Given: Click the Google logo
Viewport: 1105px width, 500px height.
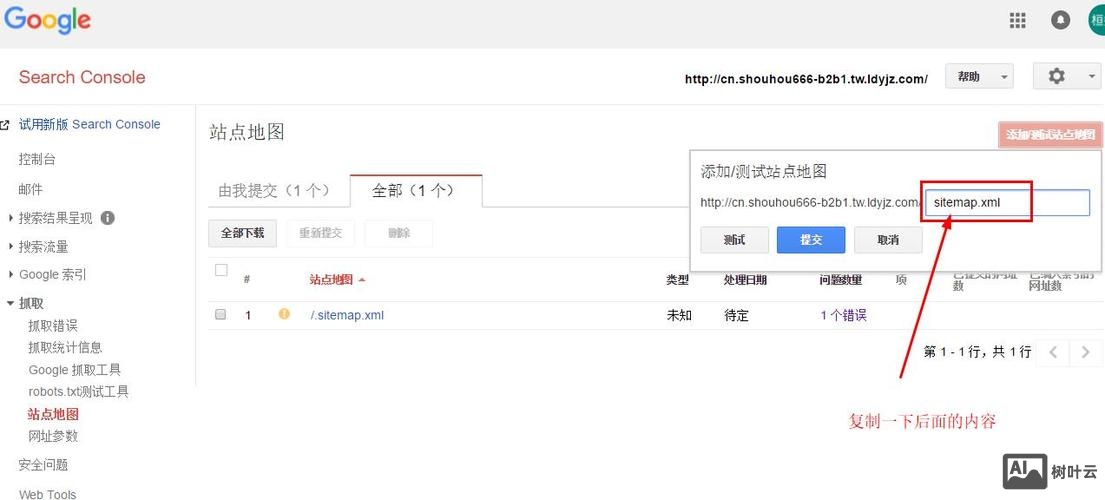Looking at the screenshot, I should (x=47, y=20).
